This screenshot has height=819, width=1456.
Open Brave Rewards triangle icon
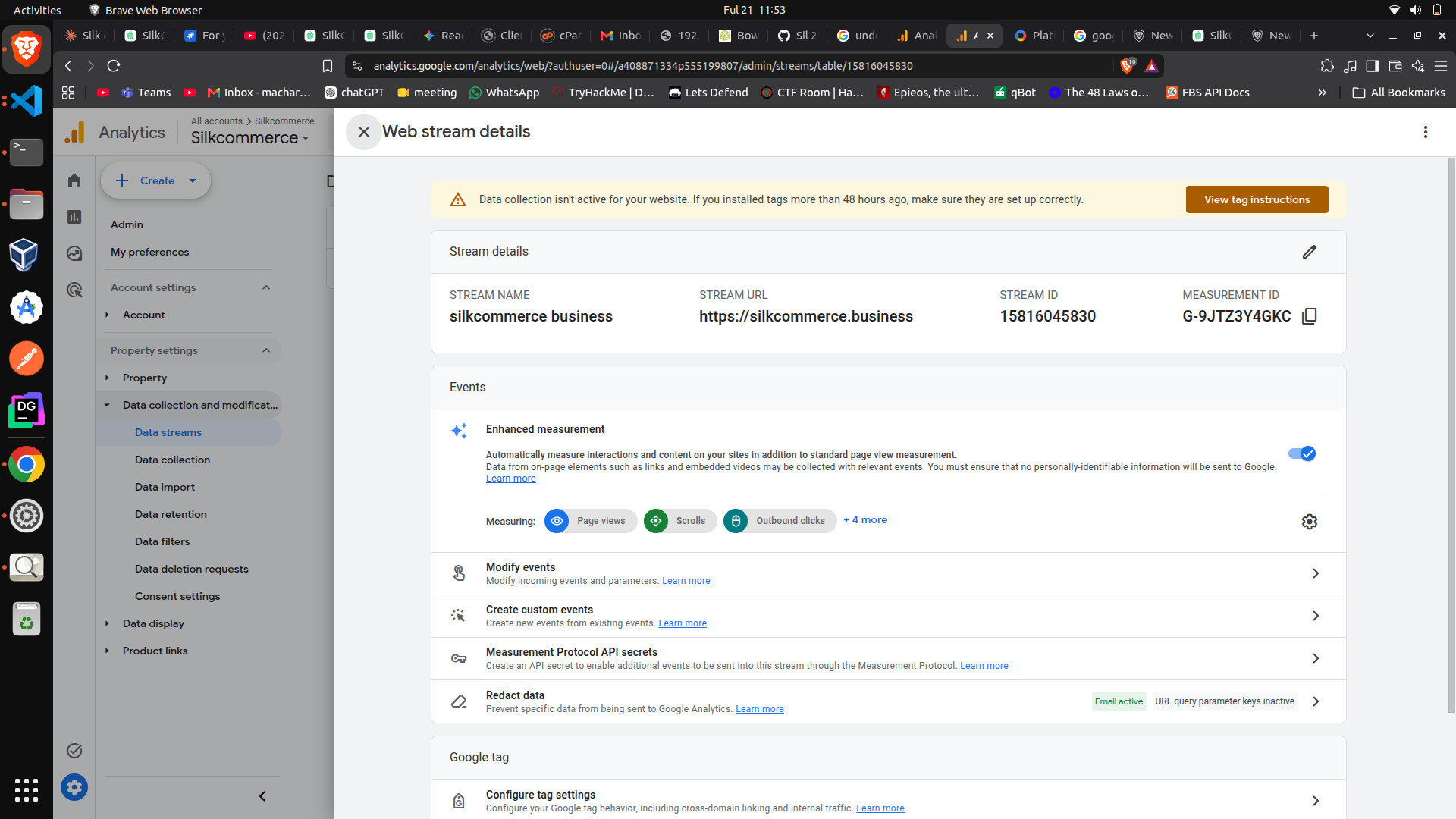tap(1152, 66)
